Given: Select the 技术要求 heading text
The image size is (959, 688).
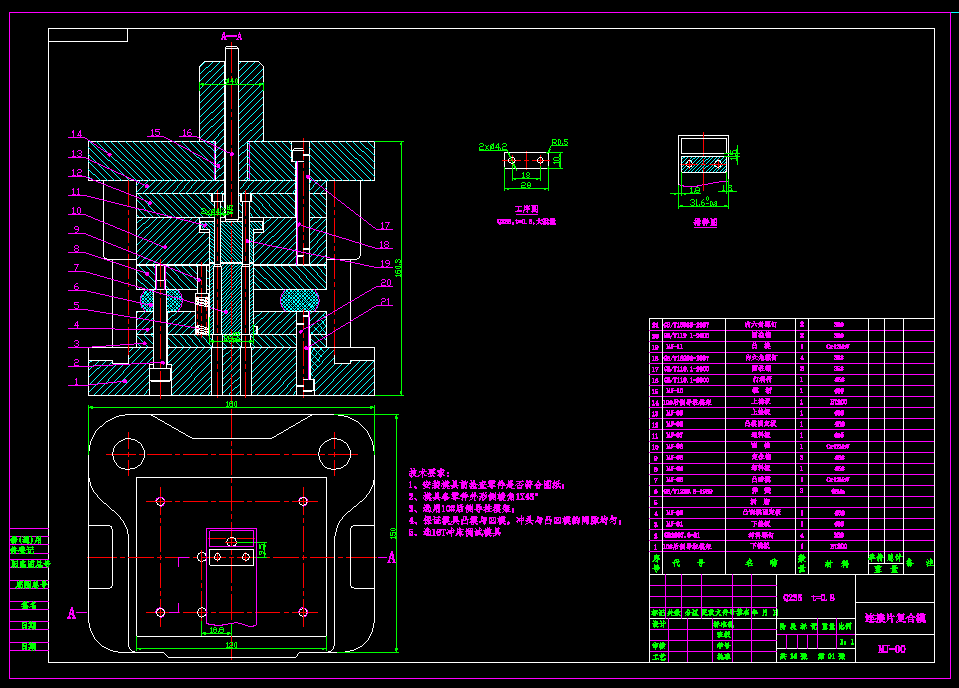Looking at the screenshot, I should coord(429,473).
